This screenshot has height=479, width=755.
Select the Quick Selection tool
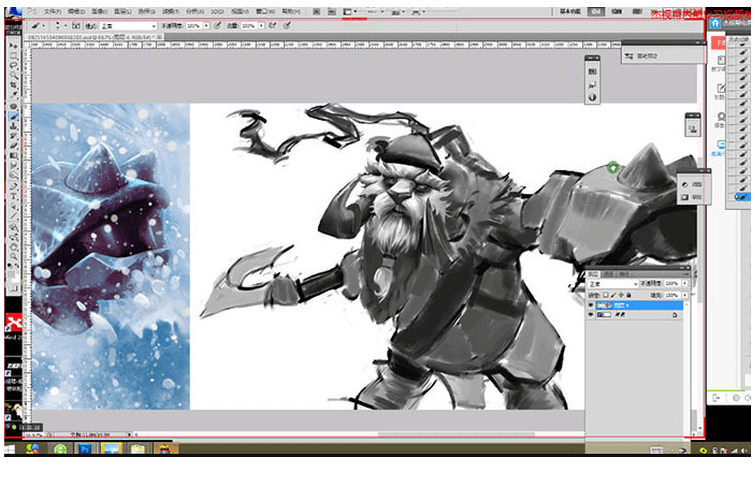click(13, 75)
